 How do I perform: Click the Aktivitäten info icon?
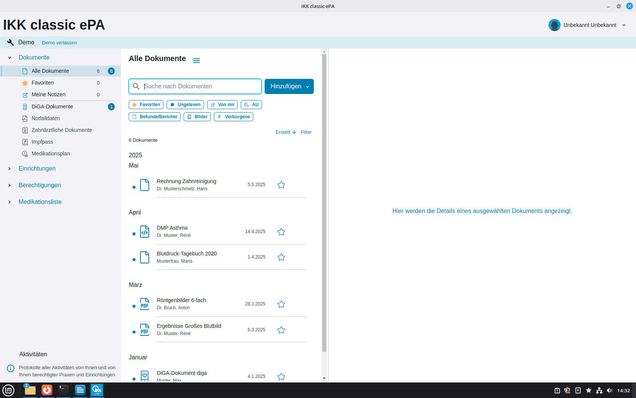11,368
